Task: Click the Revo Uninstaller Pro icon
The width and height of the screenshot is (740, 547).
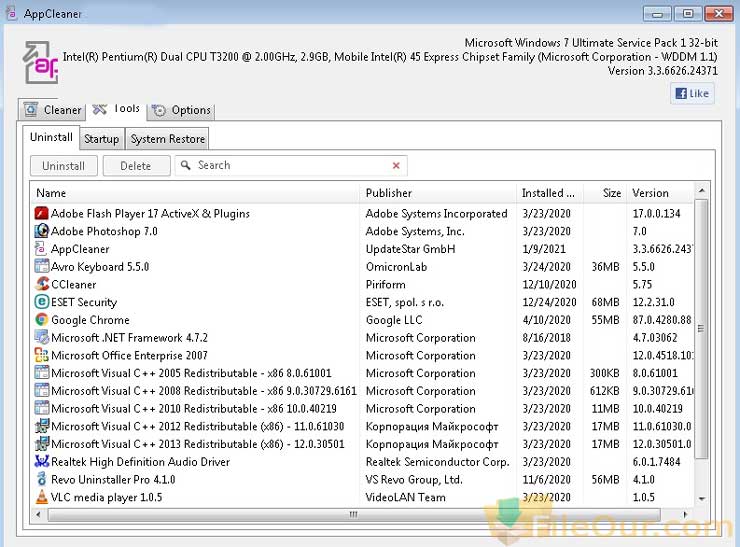Action: [x=42, y=479]
